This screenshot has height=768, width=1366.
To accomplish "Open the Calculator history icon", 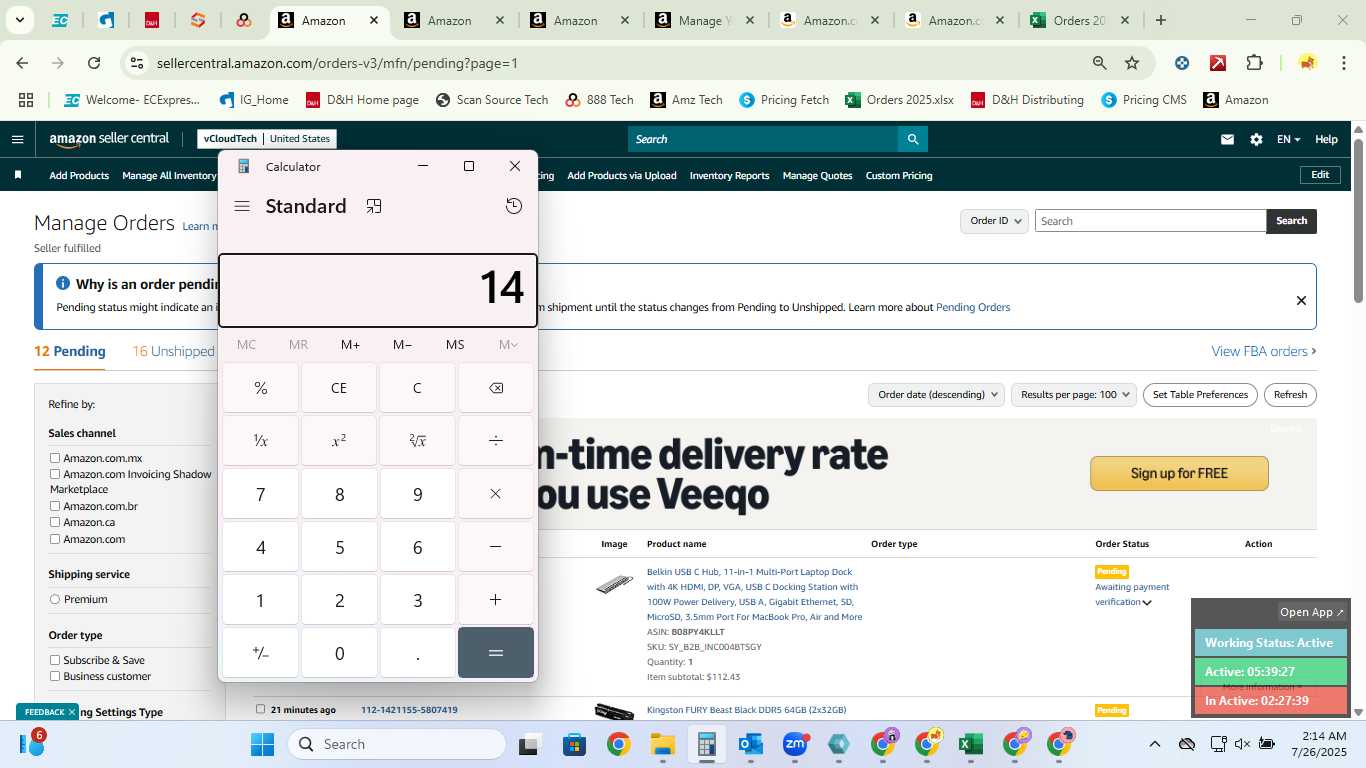I will click(x=514, y=206).
